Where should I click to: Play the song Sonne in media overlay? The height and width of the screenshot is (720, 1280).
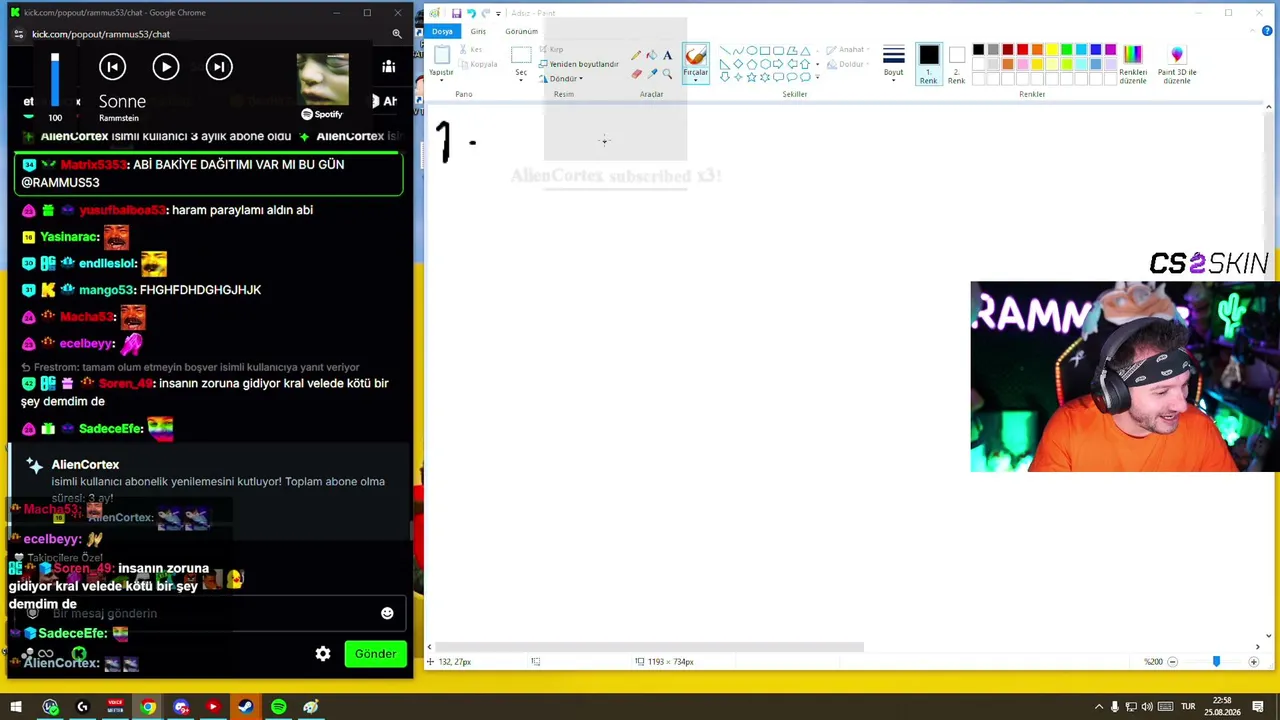coord(166,67)
